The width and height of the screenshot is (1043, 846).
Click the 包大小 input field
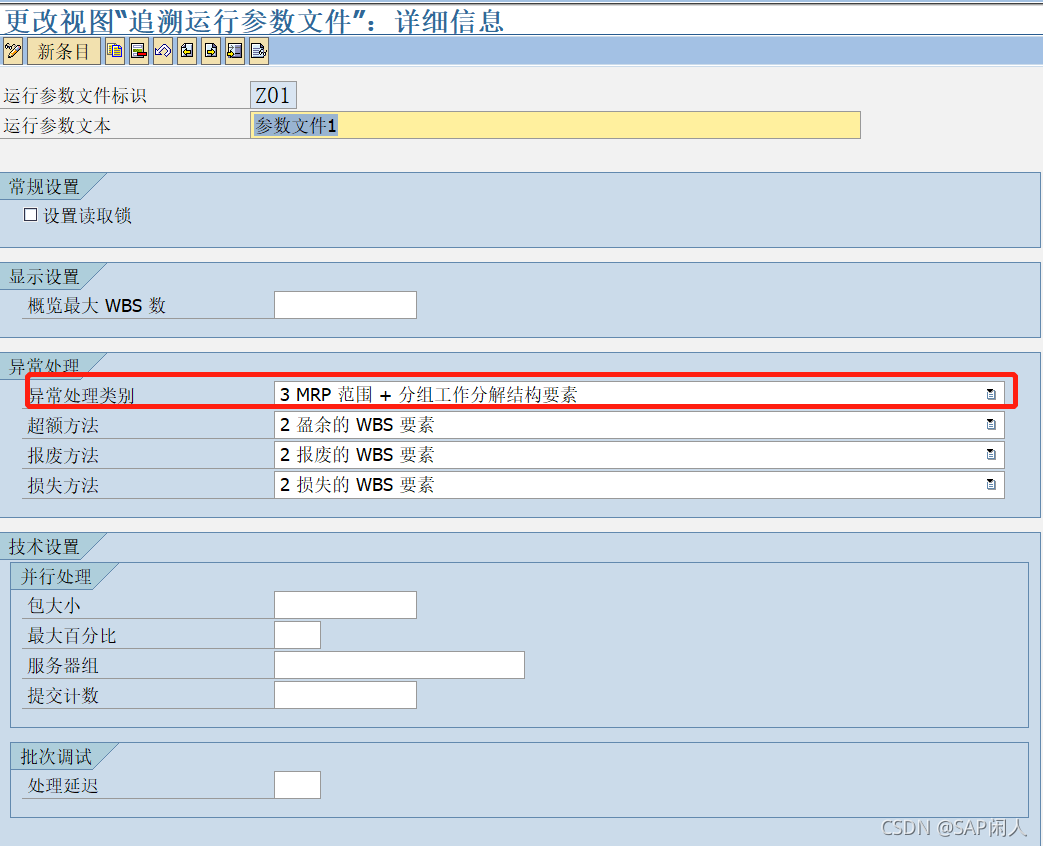tap(345, 605)
